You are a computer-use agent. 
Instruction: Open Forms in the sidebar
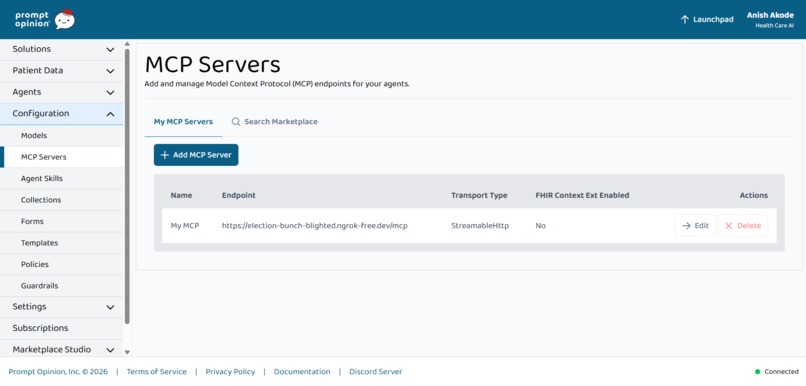point(62,222)
